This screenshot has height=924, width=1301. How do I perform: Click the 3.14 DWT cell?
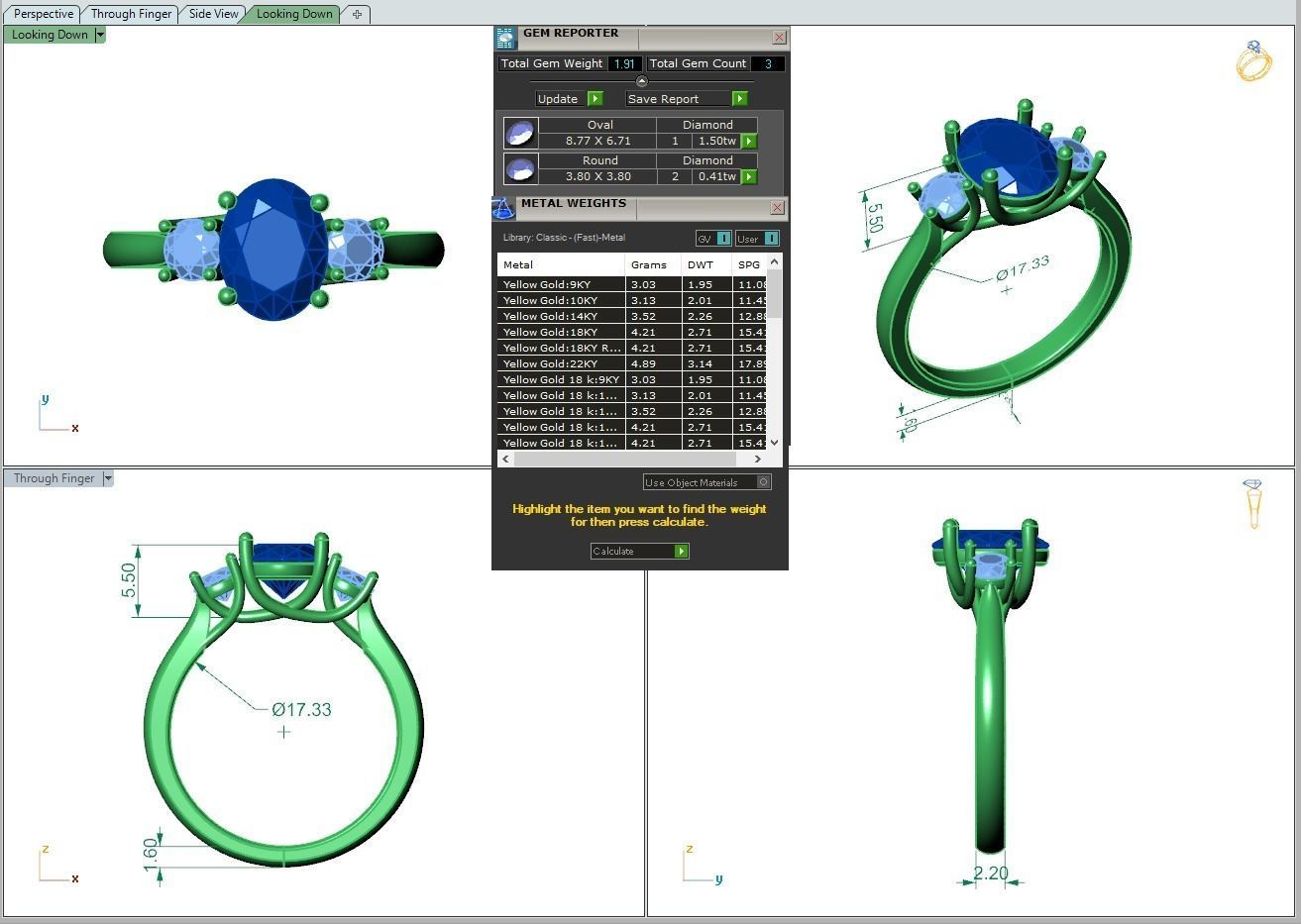(x=706, y=363)
